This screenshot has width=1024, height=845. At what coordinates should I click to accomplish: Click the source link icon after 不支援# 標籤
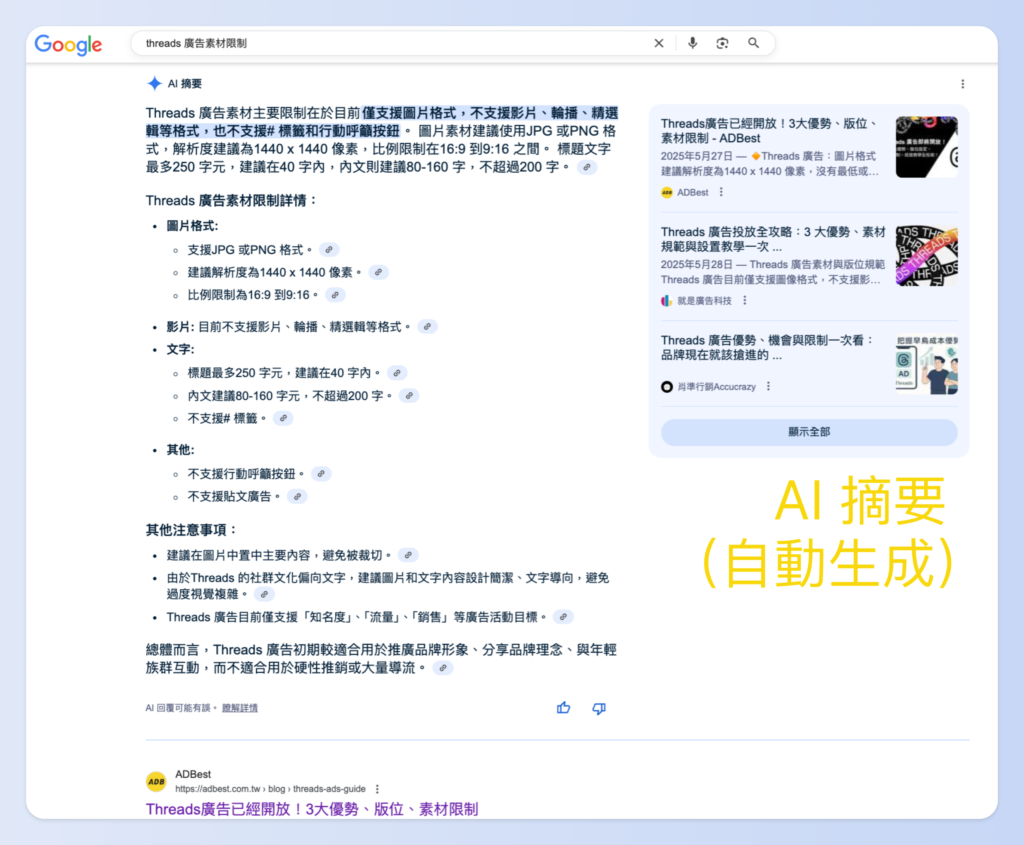(x=283, y=419)
